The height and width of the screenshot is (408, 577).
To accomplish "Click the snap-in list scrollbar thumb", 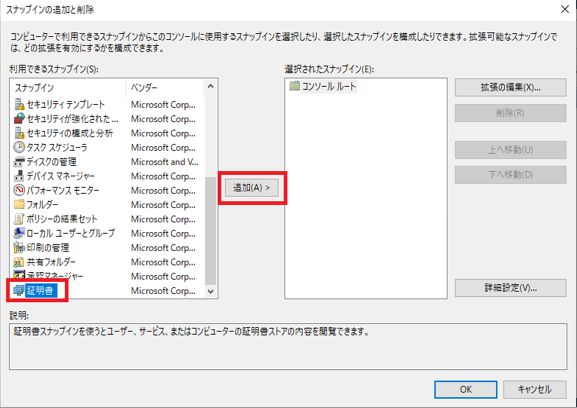I will [210, 231].
